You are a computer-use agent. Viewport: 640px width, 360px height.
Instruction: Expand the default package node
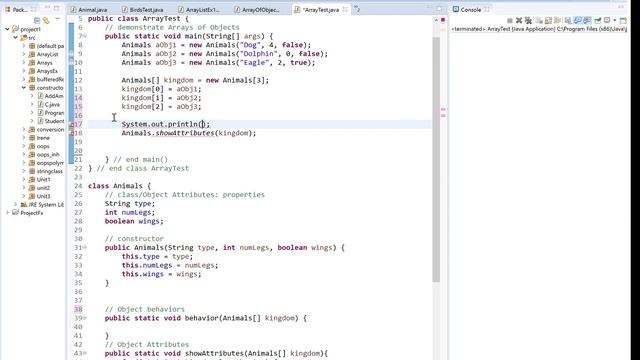[x=24, y=46]
